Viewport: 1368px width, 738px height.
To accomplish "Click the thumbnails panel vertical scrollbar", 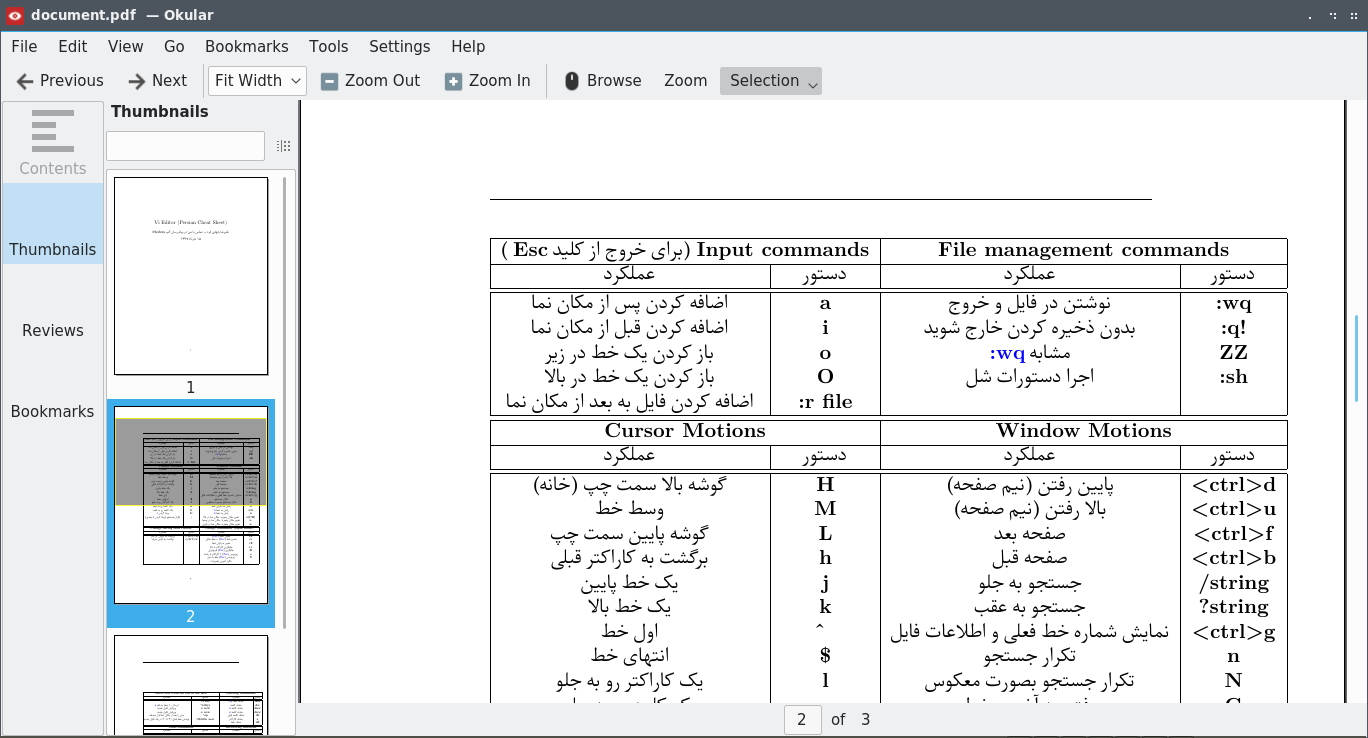I will (285, 400).
